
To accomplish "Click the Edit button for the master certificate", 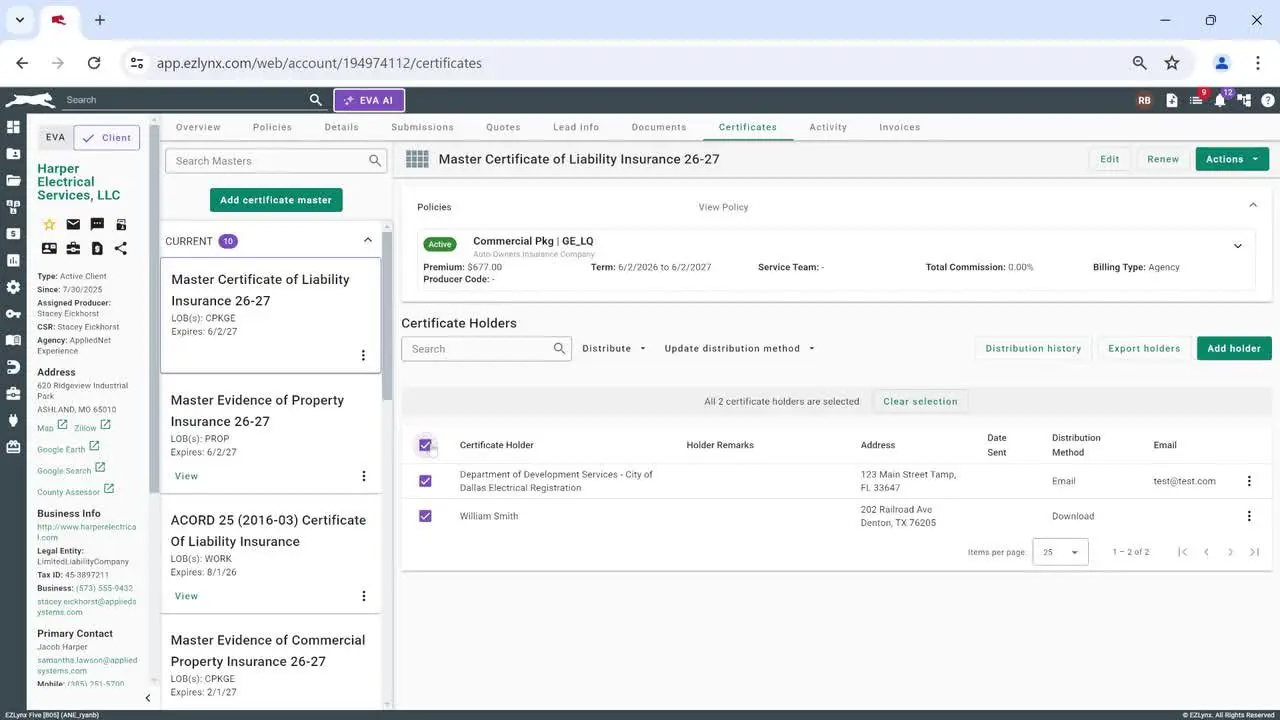I will coord(1110,159).
